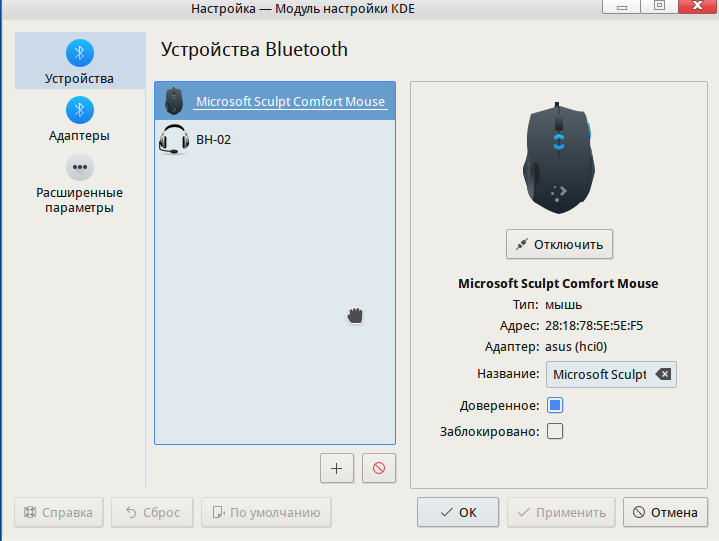Click the По умолчанию defaults button
The width and height of the screenshot is (719, 541).
(x=266, y=512)
